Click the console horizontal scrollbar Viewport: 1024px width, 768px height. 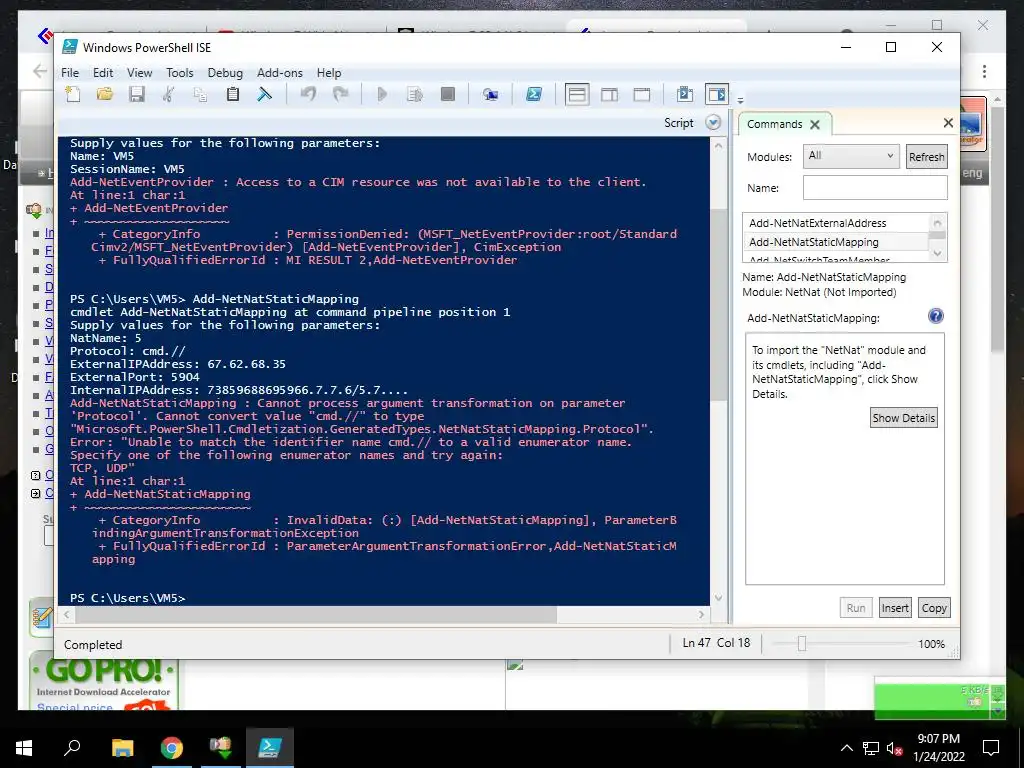pos(315,615)
